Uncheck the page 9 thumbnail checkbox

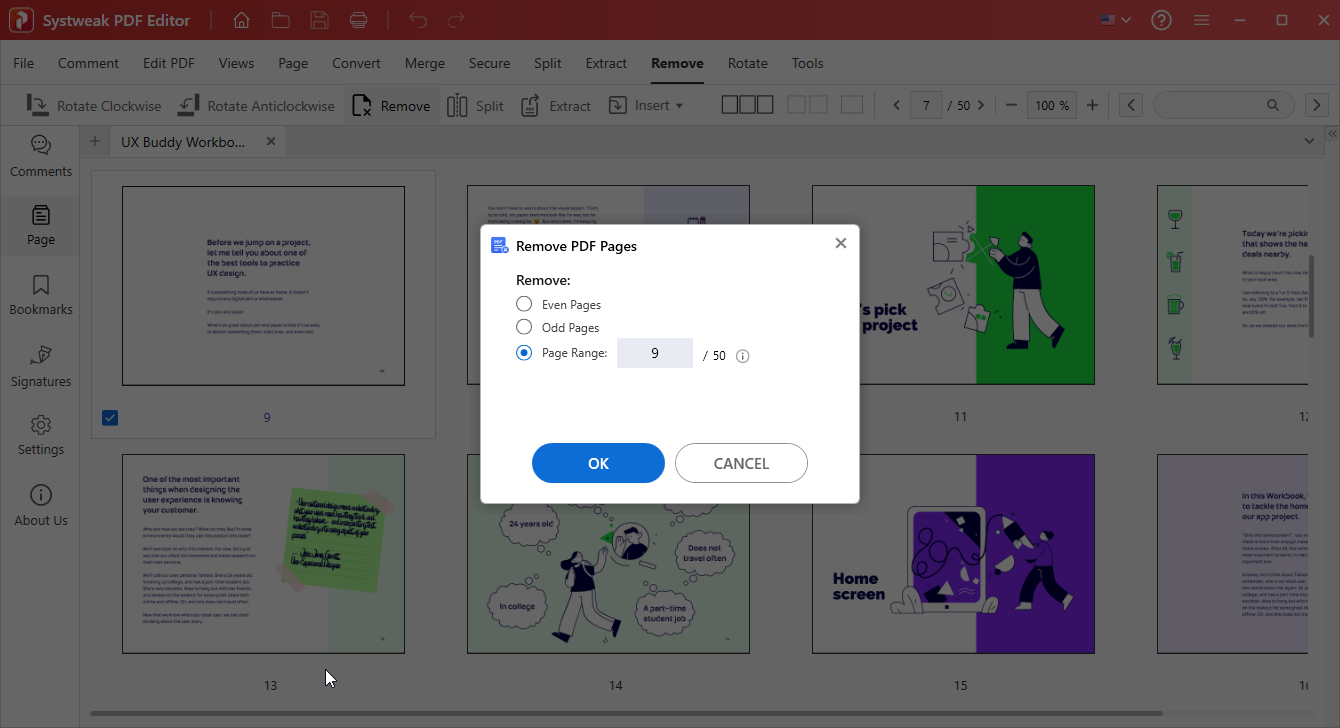tap(109, 417)
